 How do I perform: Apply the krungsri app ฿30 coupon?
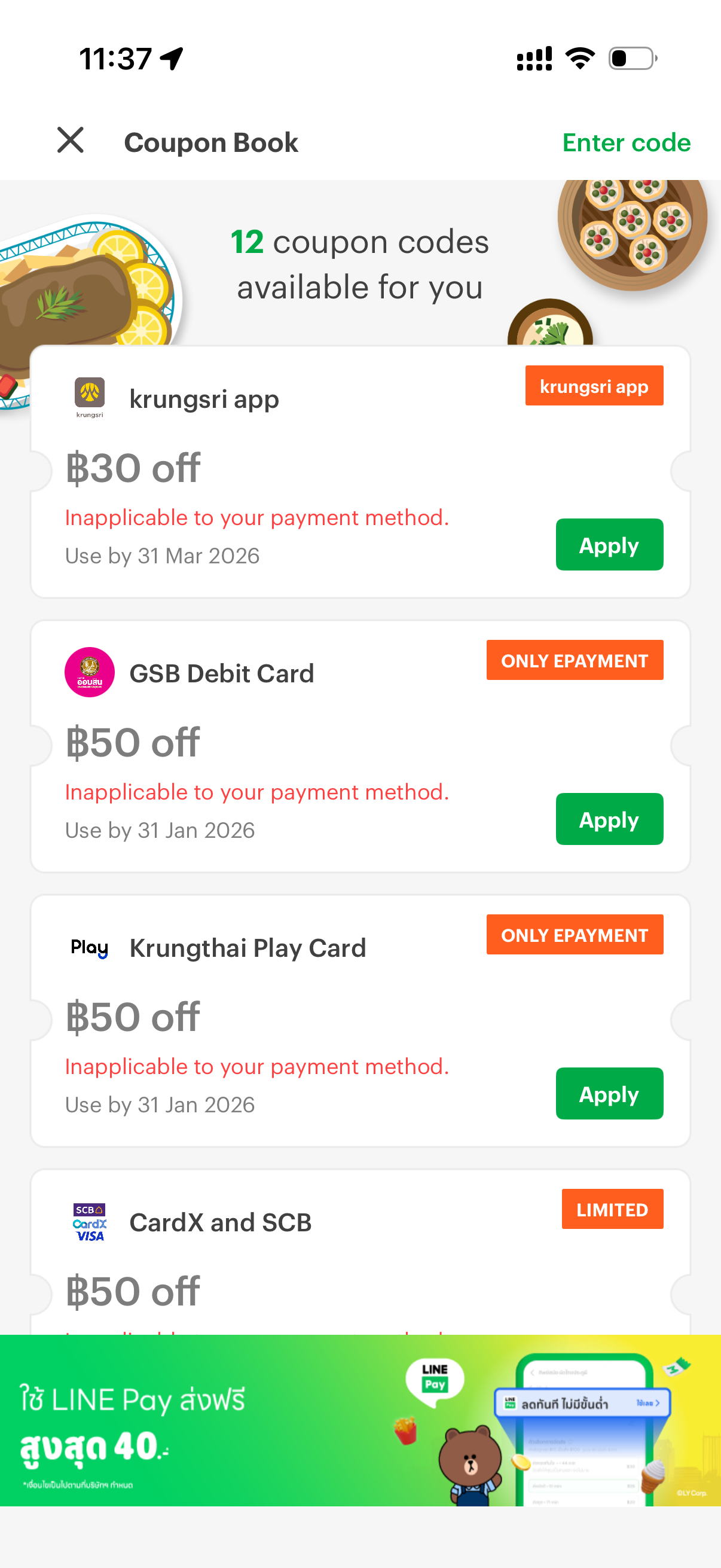[609, 545]
